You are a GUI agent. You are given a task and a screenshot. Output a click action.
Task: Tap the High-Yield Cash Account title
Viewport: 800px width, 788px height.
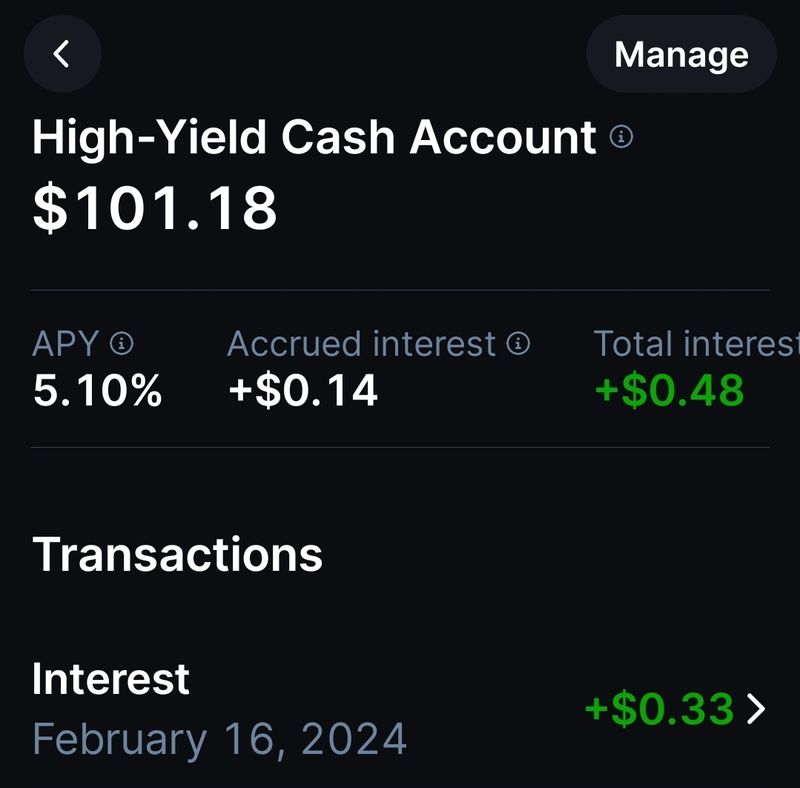point(314,137)
